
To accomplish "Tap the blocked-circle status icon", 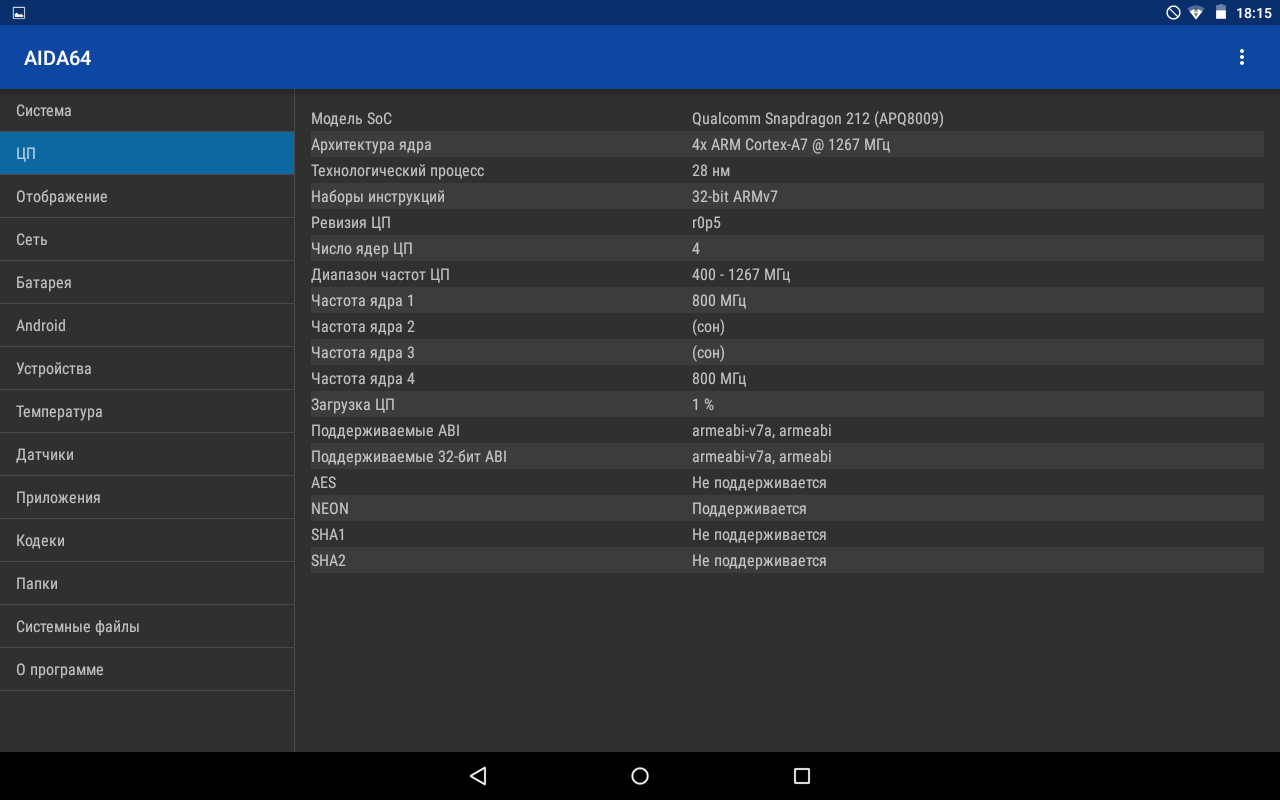I will coord(1173,13).
